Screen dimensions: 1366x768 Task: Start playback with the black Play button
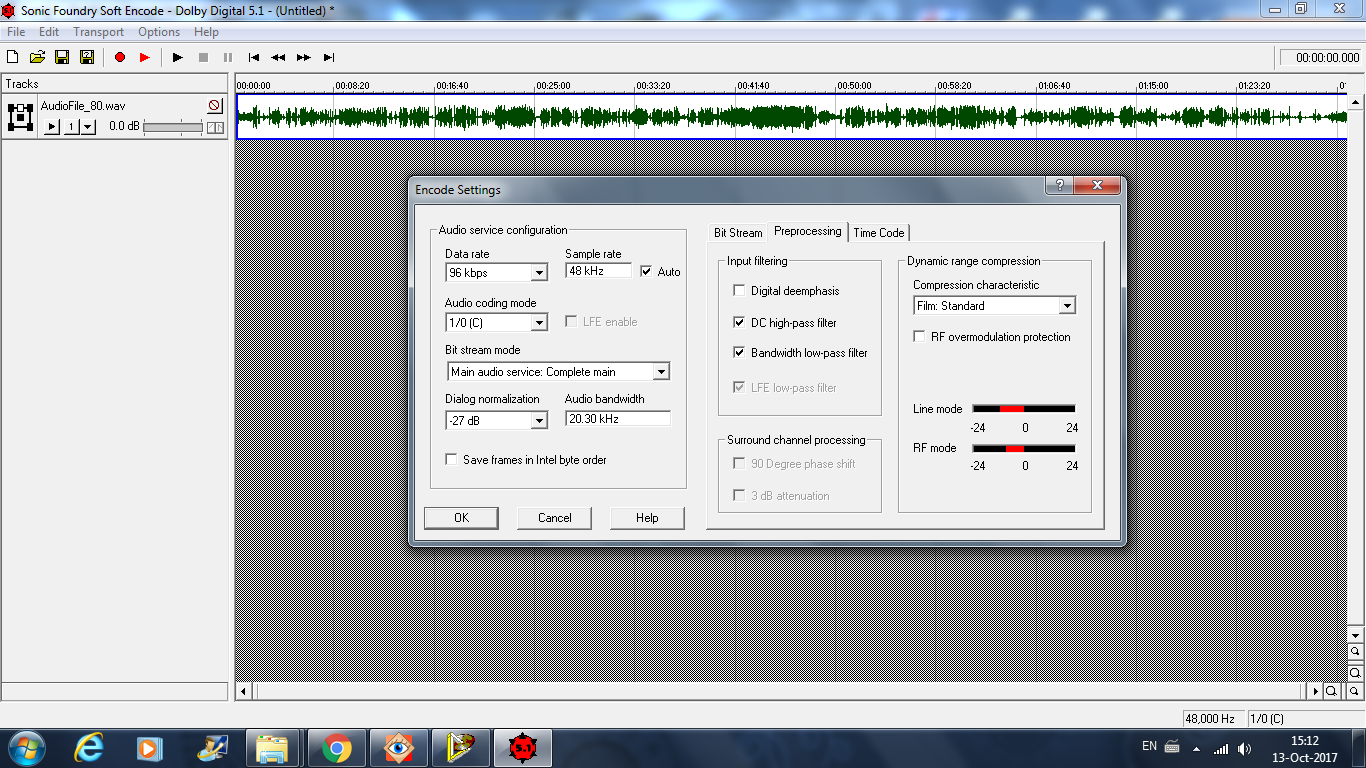pos(178,58)
